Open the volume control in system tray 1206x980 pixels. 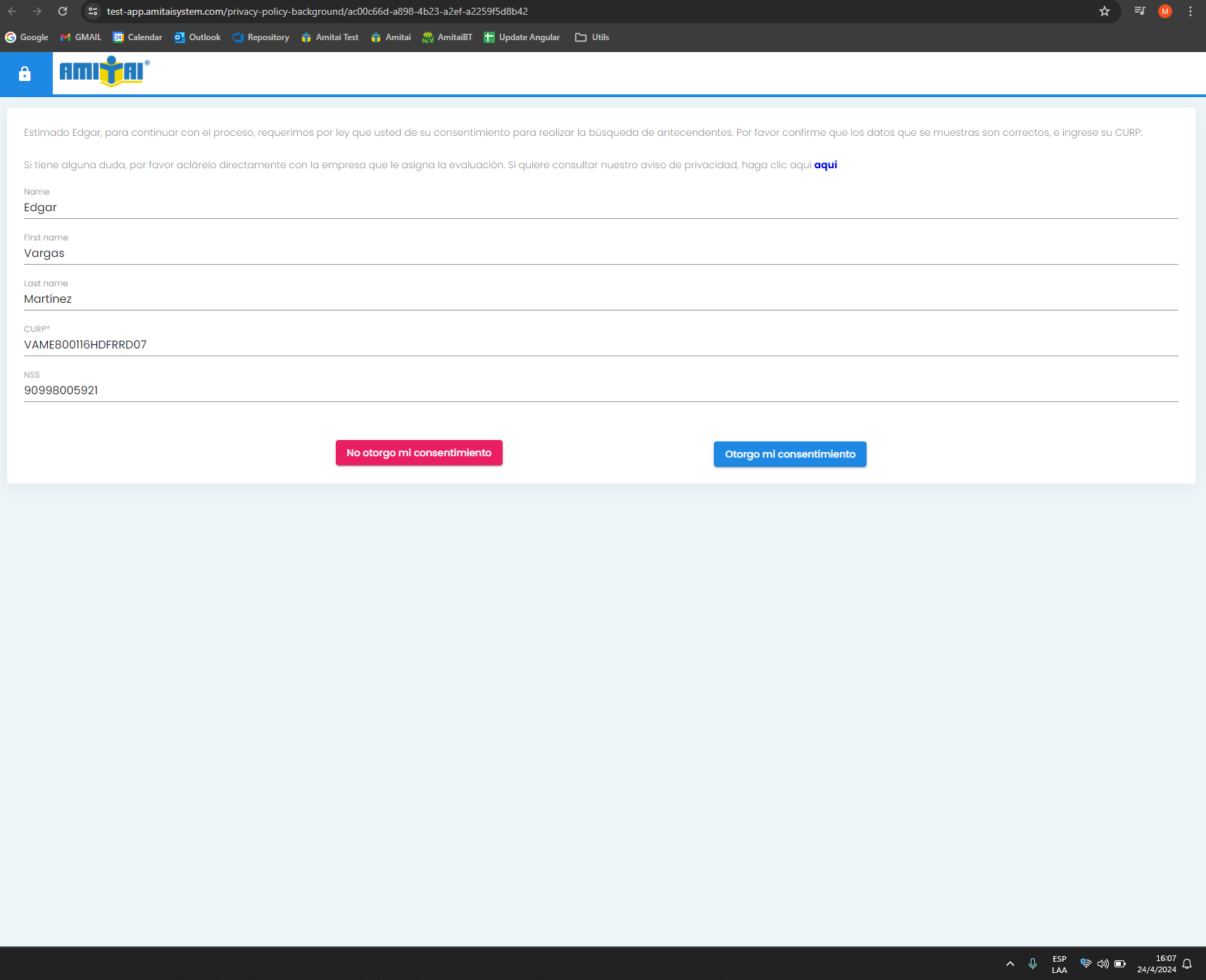pos(1103,964)
